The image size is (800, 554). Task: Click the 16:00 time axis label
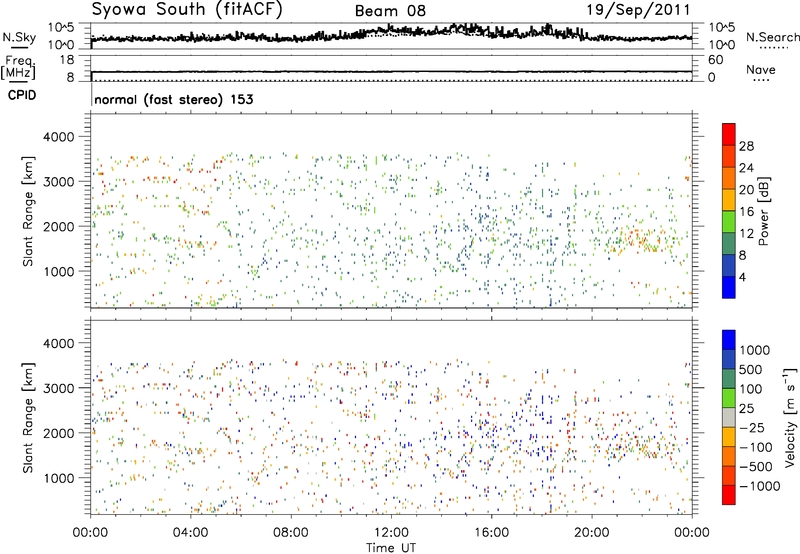pyautogui.click(x=491, y=533)
